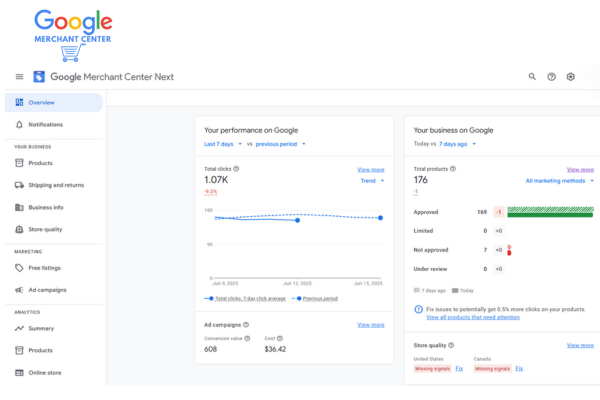Viewport: 600px width, 400px height.
Task: Click the Under review row label
Action: (430, 269)
